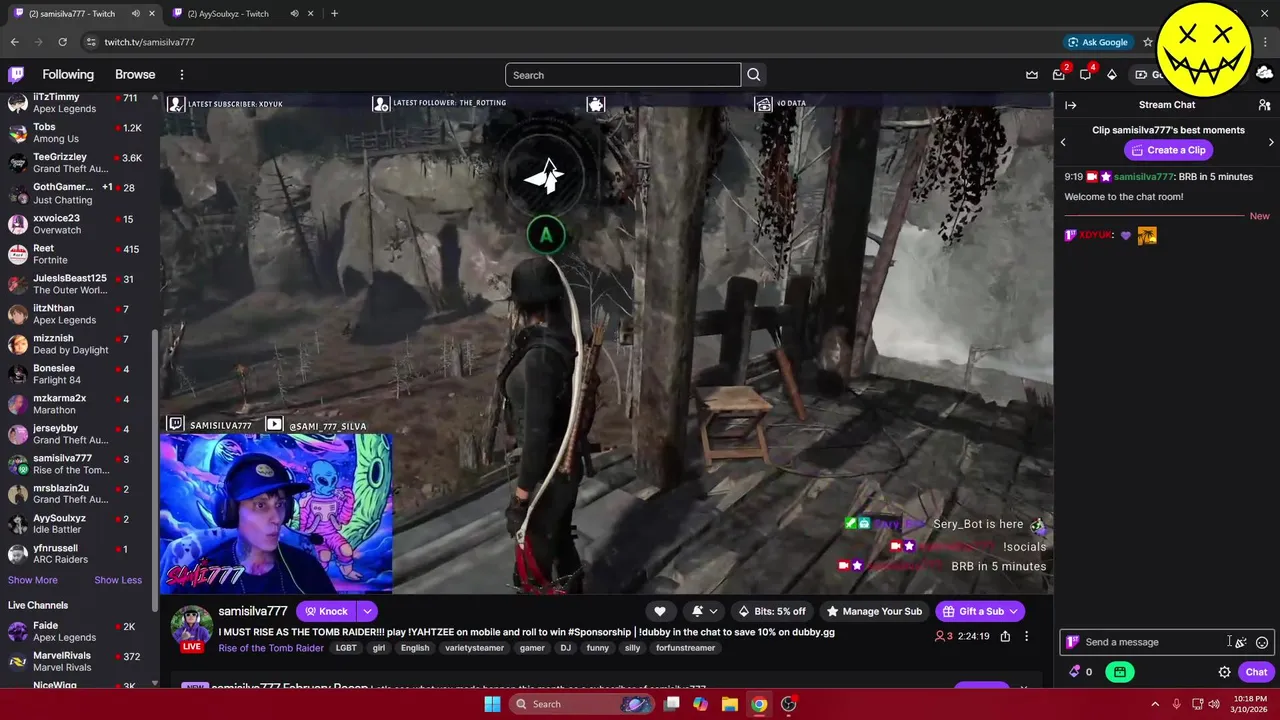This screenshot has width=1280, height=720.
Task: Click the sidebar vertical scrollbar
Action: [155, 468]
